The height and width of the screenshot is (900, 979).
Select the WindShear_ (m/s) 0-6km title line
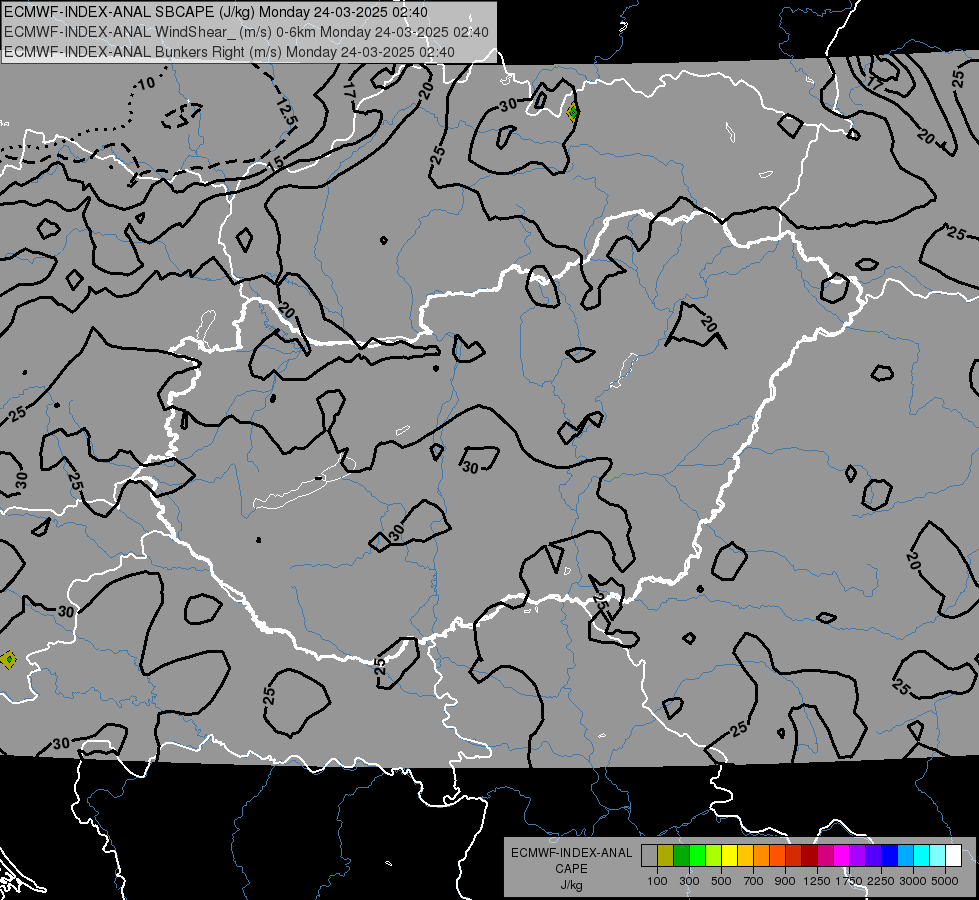click(246, 32)
